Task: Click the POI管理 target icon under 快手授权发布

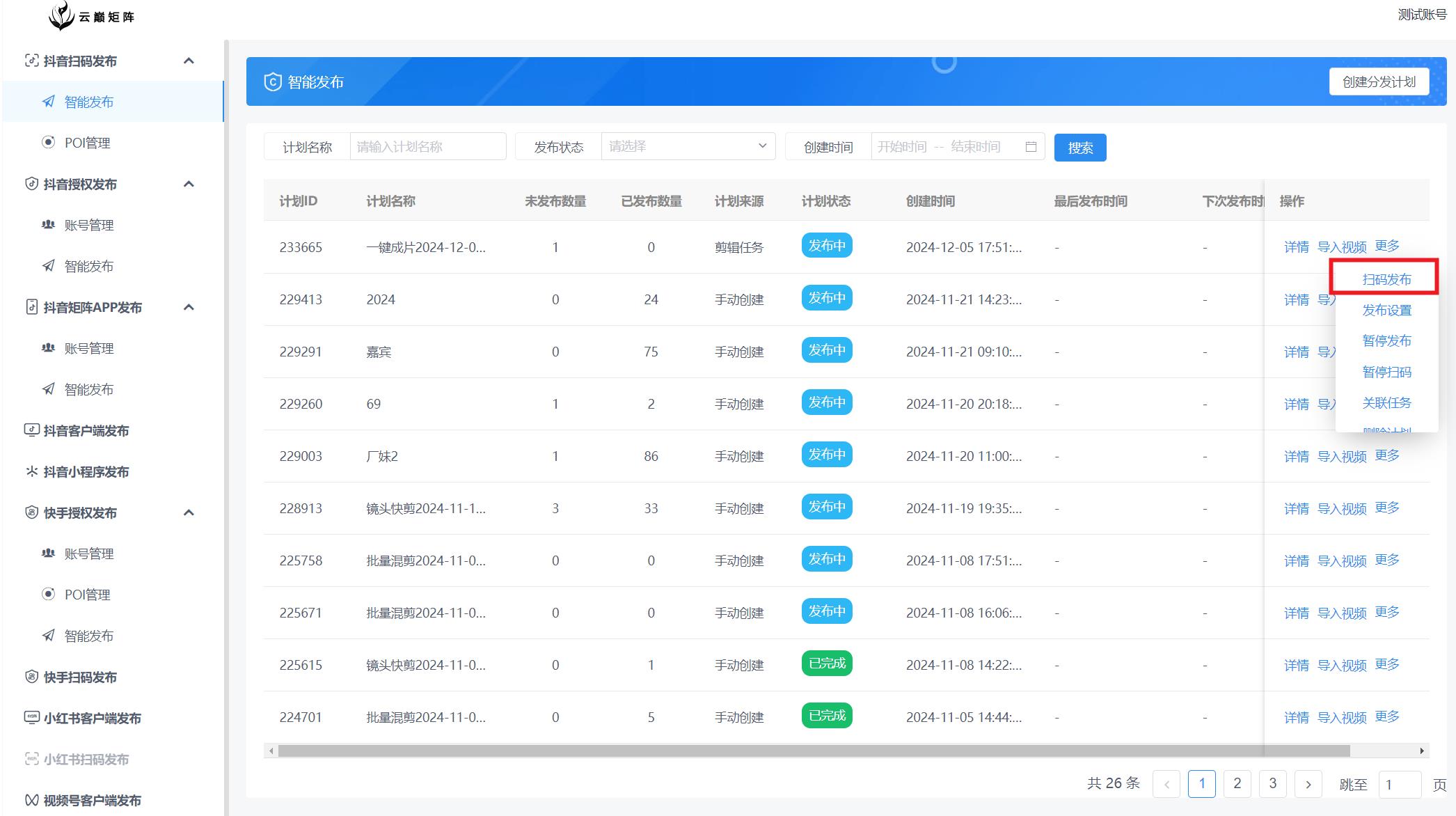Action: [48, 594]
